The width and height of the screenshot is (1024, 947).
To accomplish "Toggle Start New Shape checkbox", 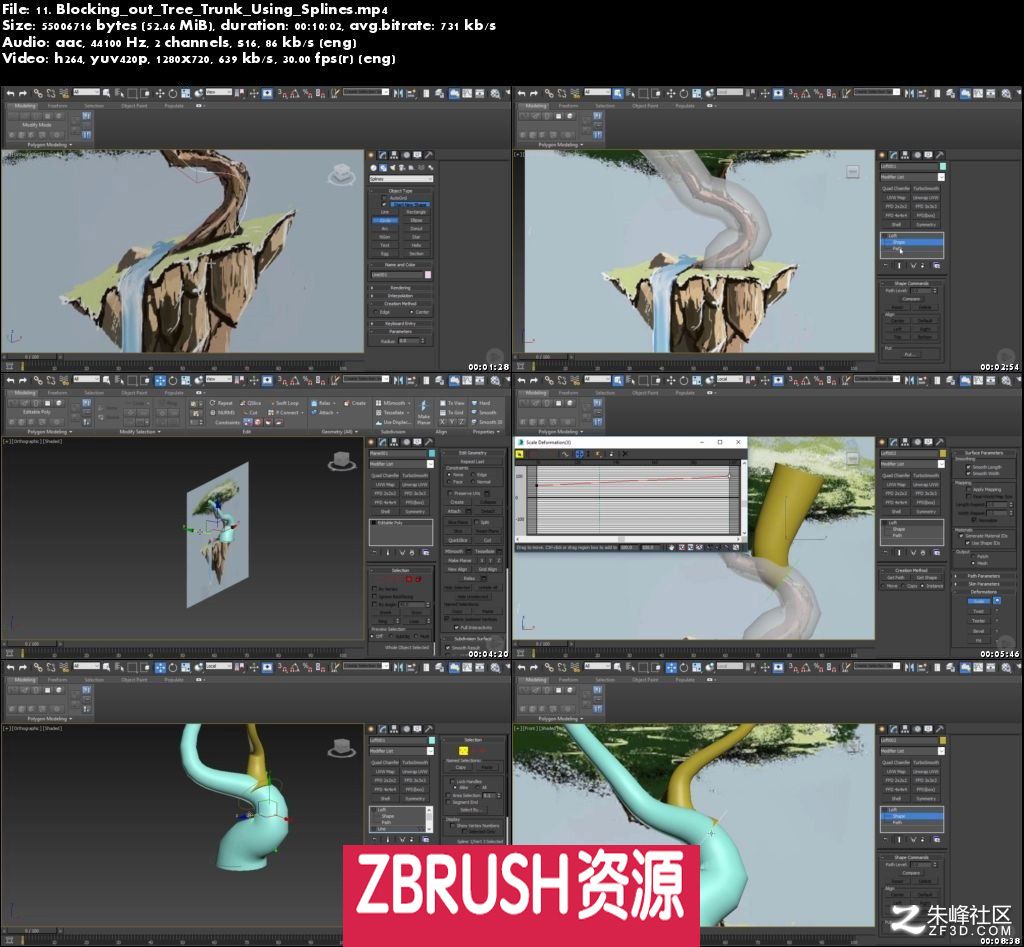I will (383, 204).
